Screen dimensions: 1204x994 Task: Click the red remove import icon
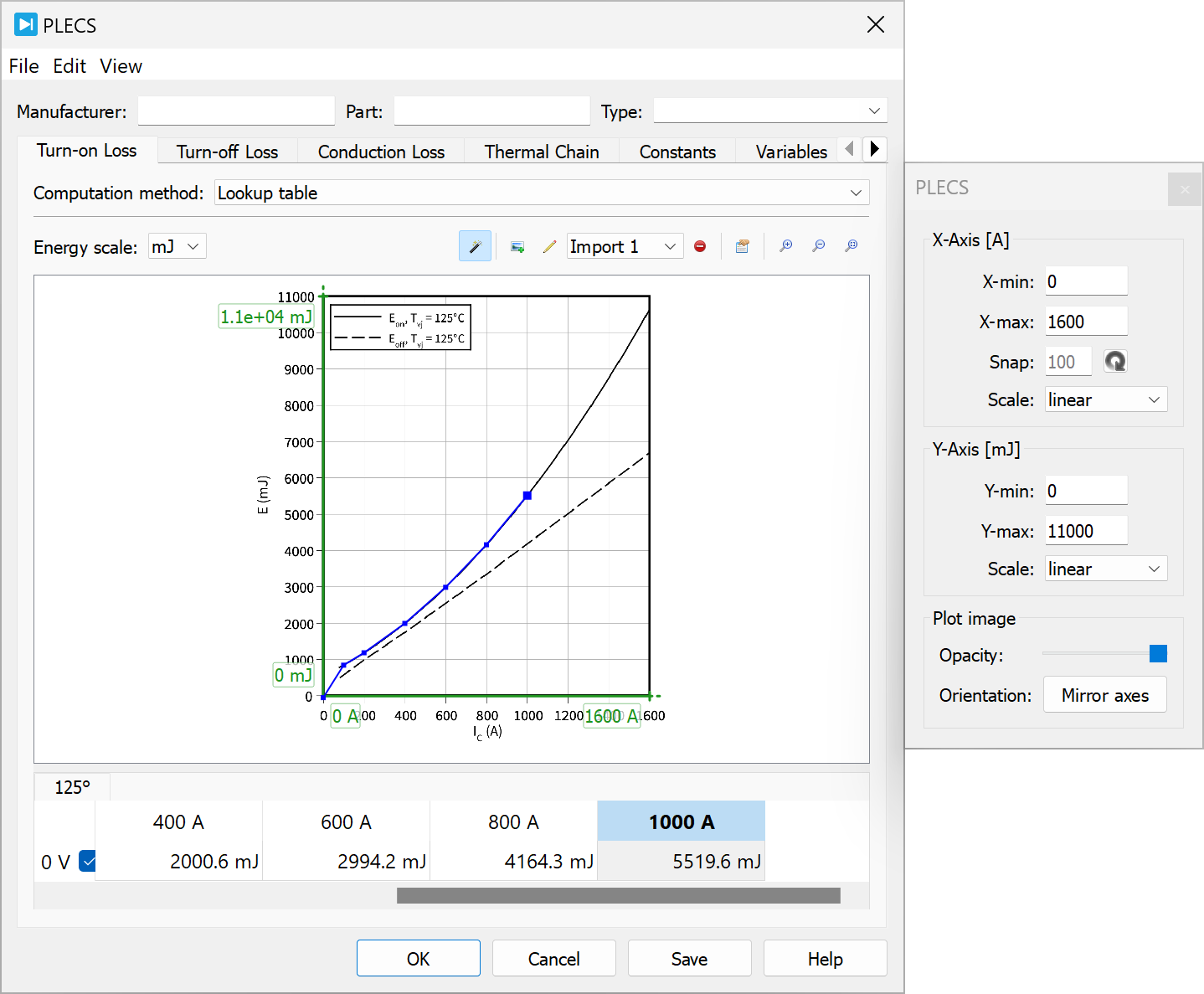(x=700, y=246)
